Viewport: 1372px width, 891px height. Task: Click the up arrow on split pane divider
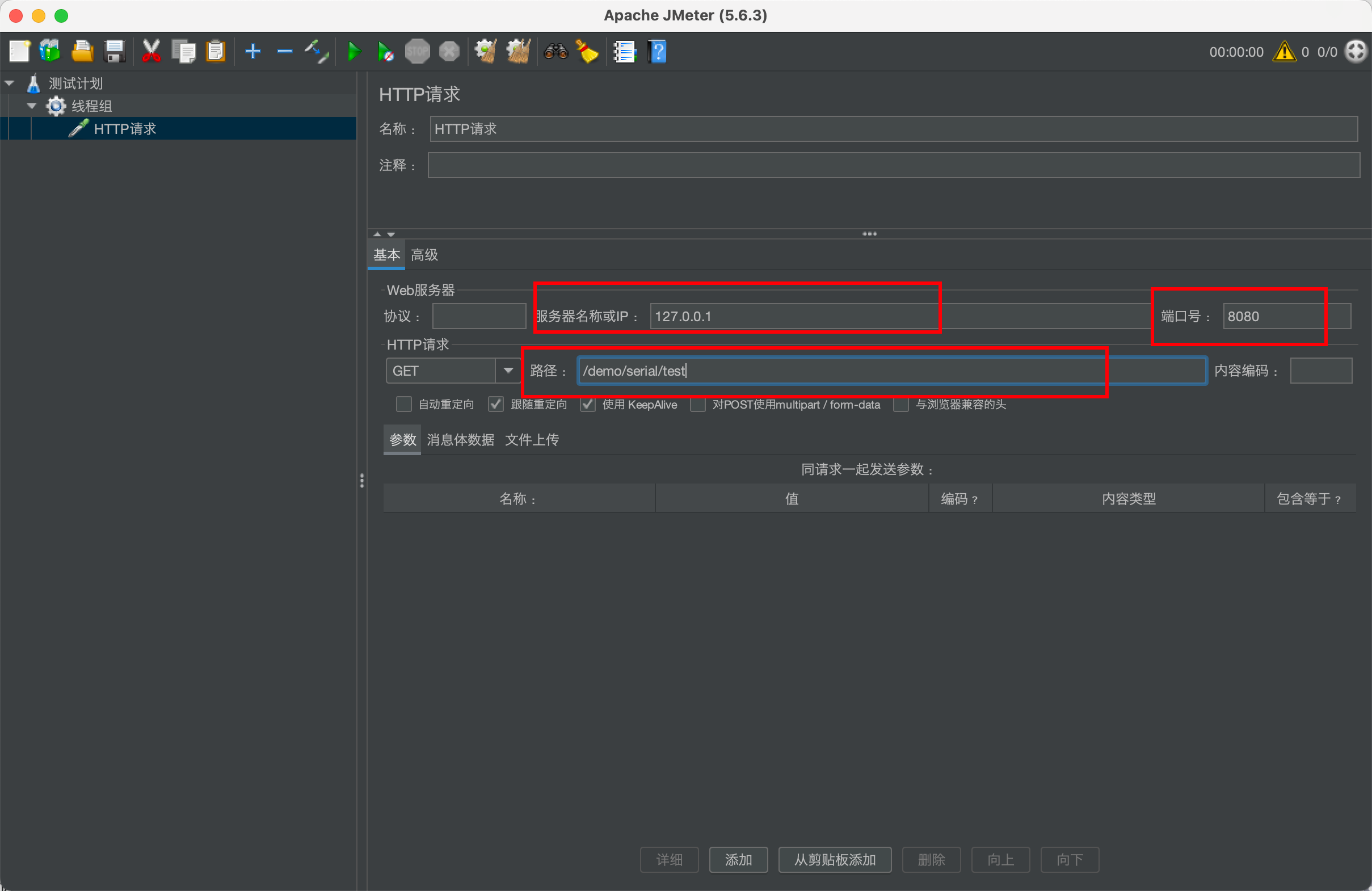[377, 234]
